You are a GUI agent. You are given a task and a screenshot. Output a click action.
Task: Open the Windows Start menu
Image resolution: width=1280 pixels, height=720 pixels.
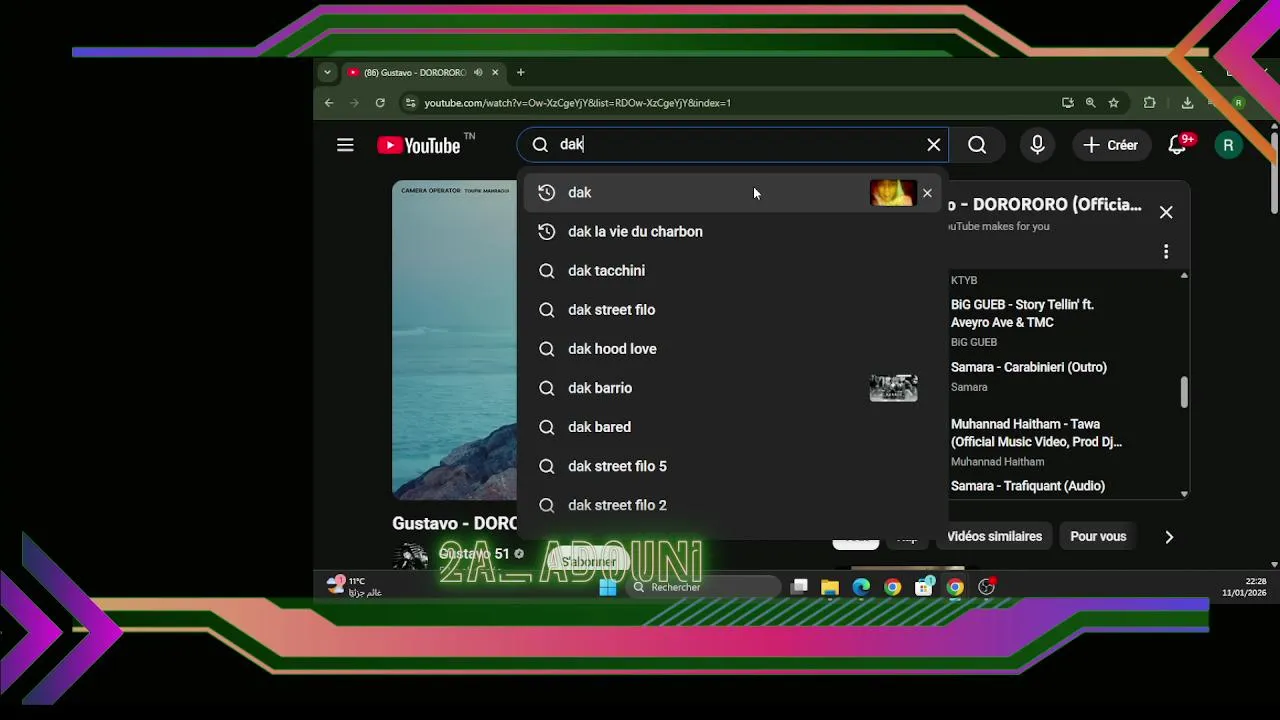coord(608,587)
